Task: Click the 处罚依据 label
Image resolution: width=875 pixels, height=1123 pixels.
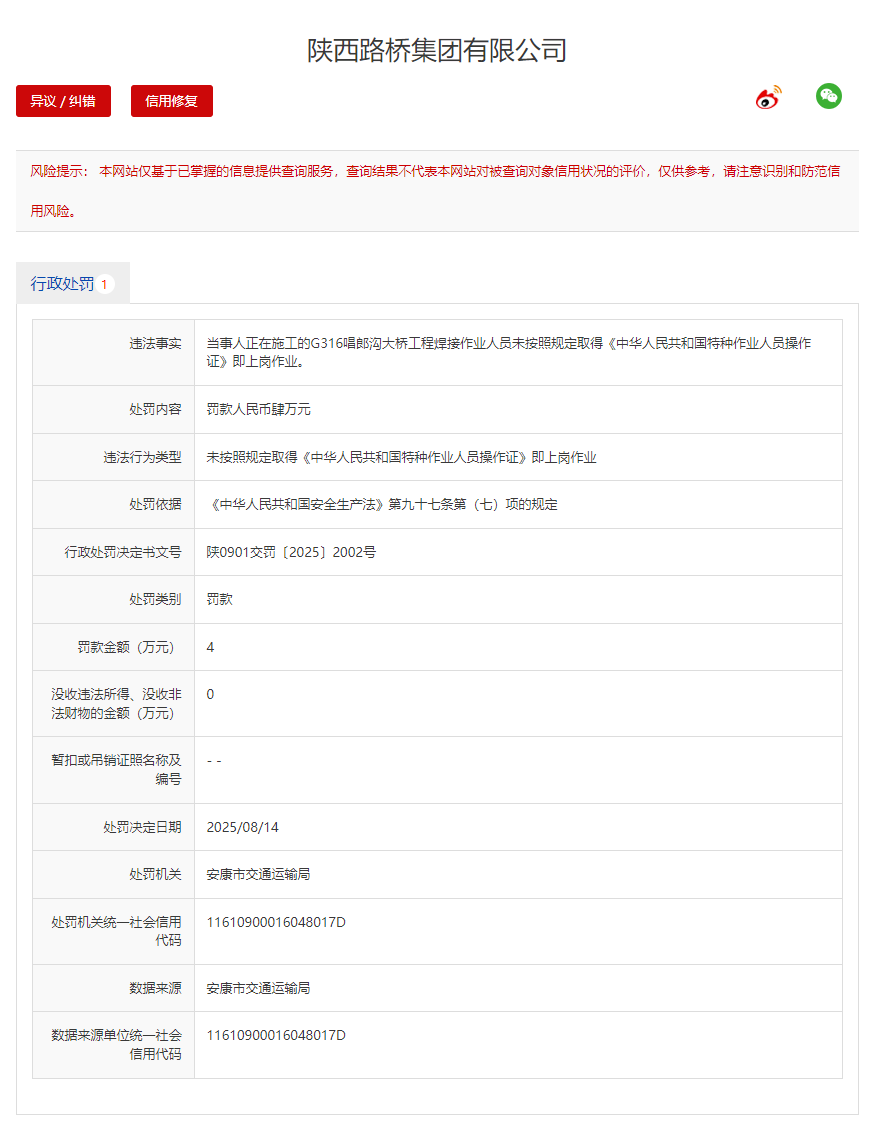Action: click(x=155, y=504)
